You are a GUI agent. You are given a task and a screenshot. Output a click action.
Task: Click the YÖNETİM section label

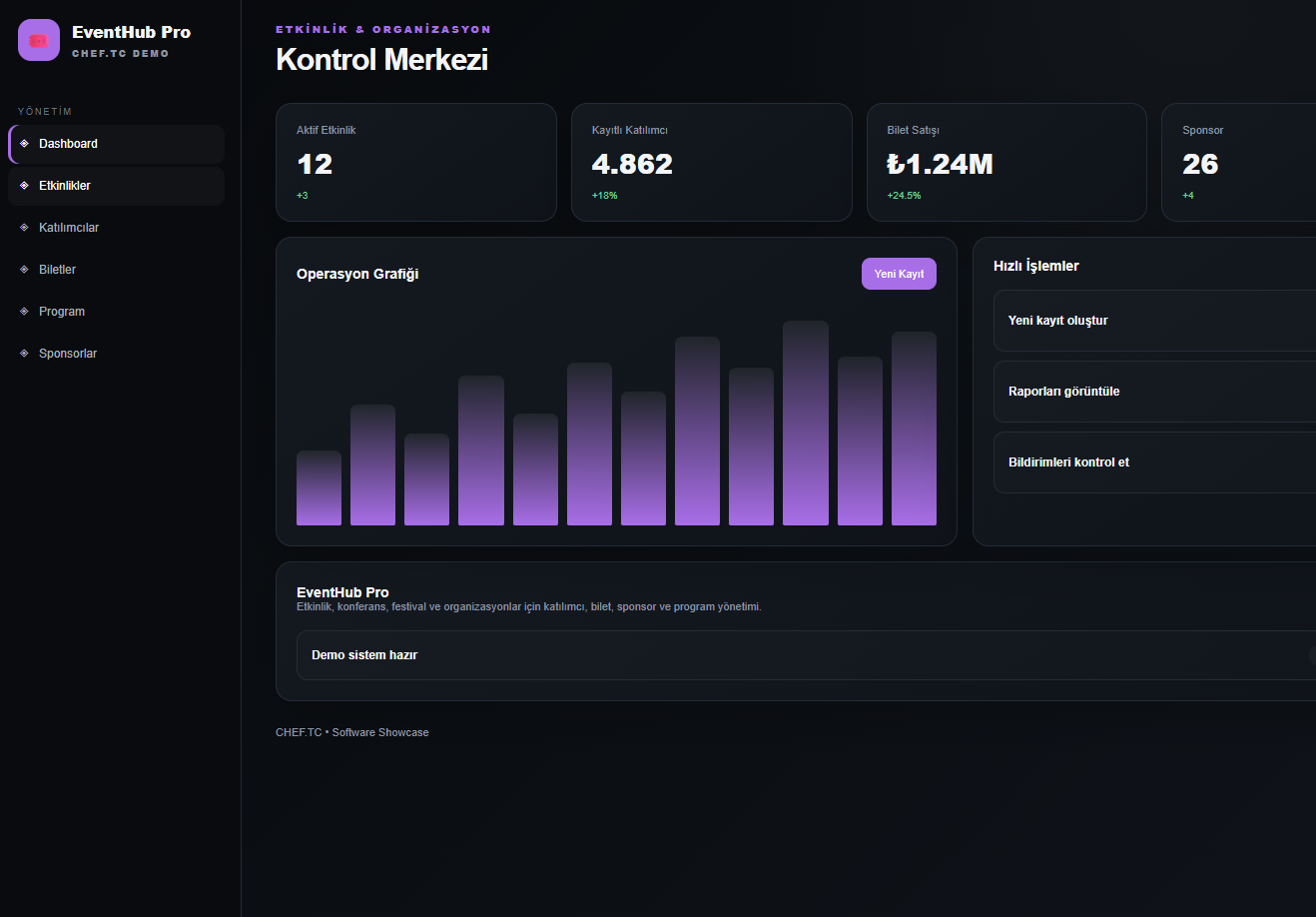click(45, 112)
